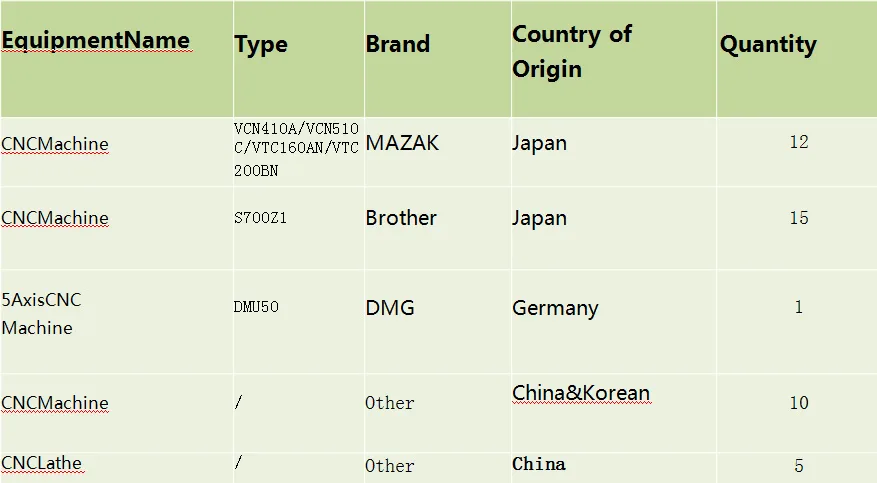Image resolution: width=877 pixels, height=483 pixels.
Task: Select the Type column header
Action: coord(261,44)
